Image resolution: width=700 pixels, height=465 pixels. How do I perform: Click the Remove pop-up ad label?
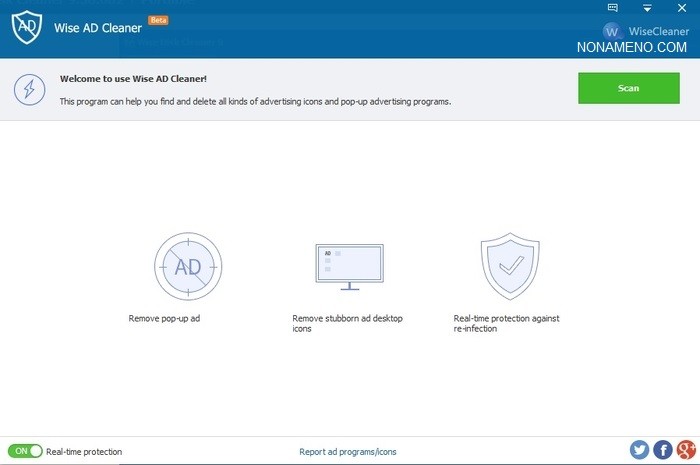(166, 318)
